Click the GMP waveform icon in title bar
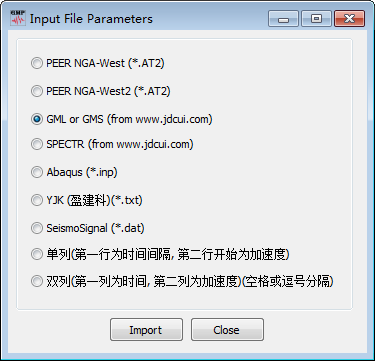Image resolution: width=375 pixels, height=361 pixels. point(18,18)
